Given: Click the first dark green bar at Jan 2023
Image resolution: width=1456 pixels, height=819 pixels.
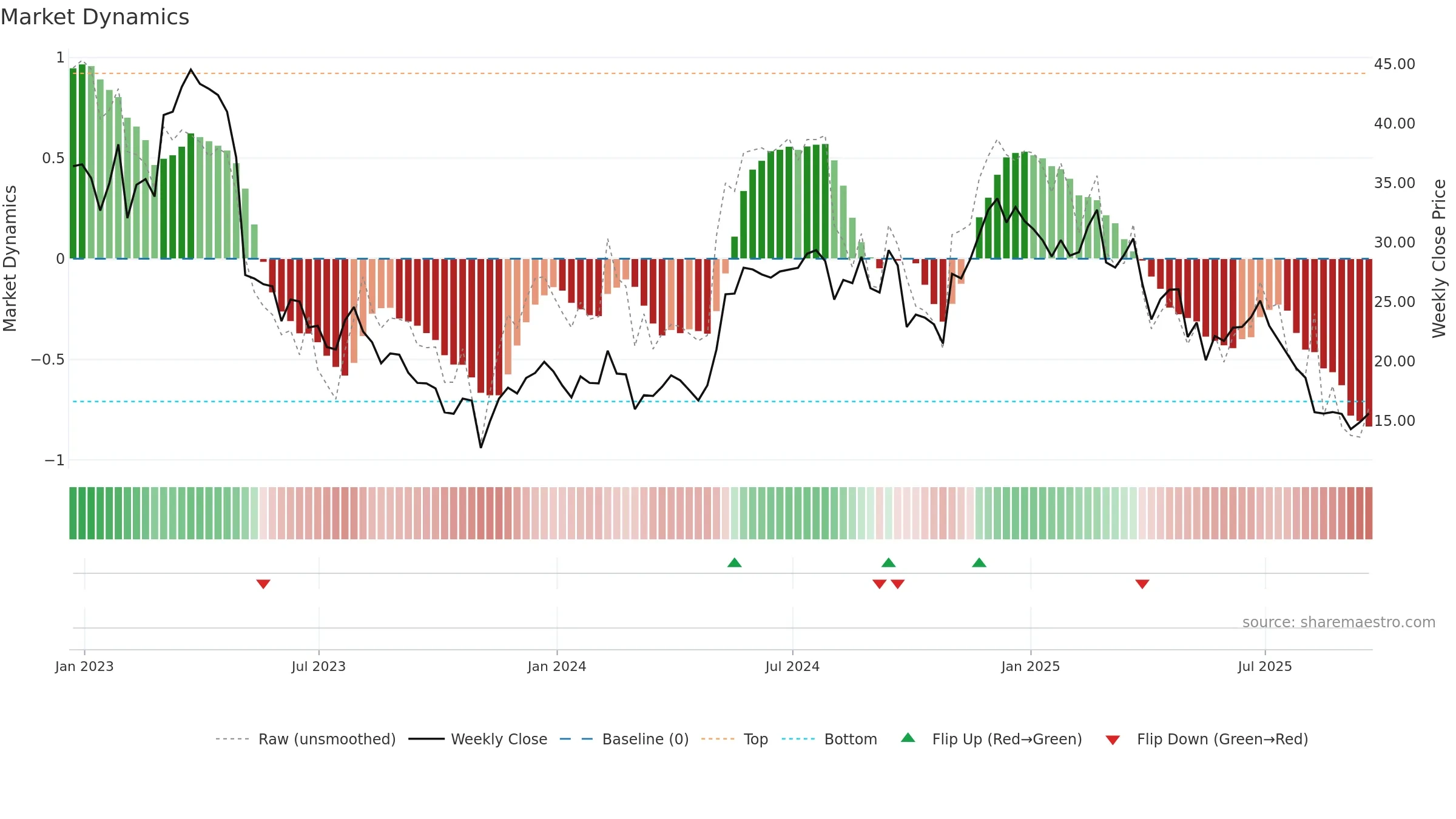Looking at the screenshot, I should coord(73,164).
